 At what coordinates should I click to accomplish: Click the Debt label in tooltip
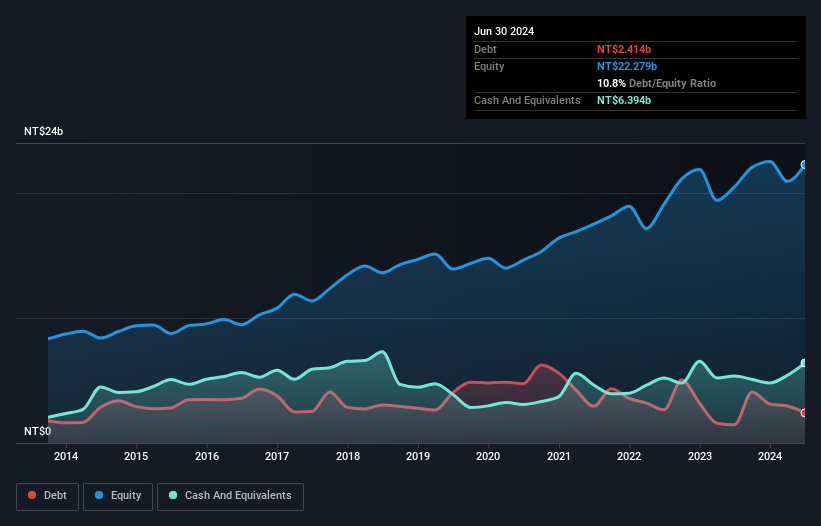[485, 49]
